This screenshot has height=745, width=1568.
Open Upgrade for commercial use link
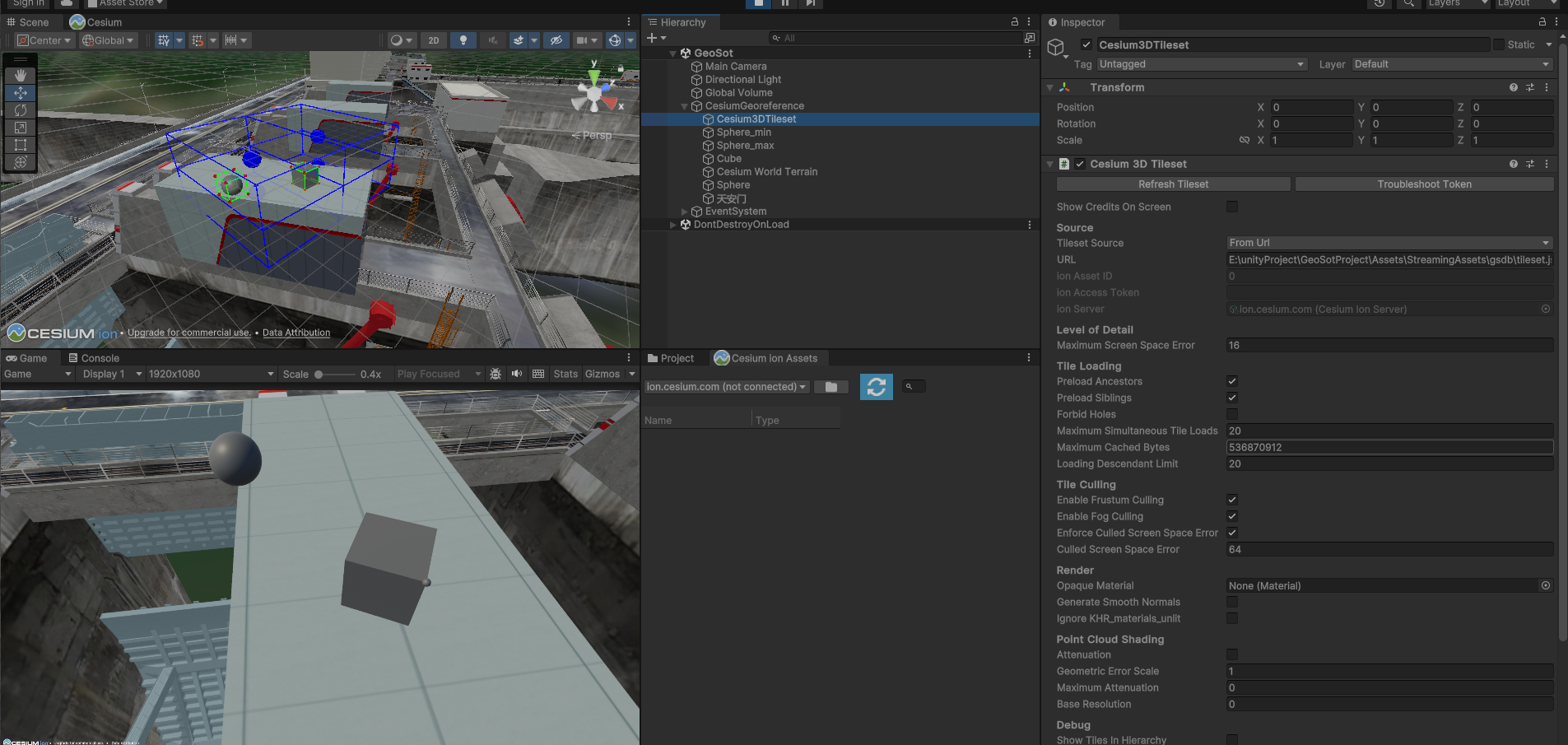189,333
